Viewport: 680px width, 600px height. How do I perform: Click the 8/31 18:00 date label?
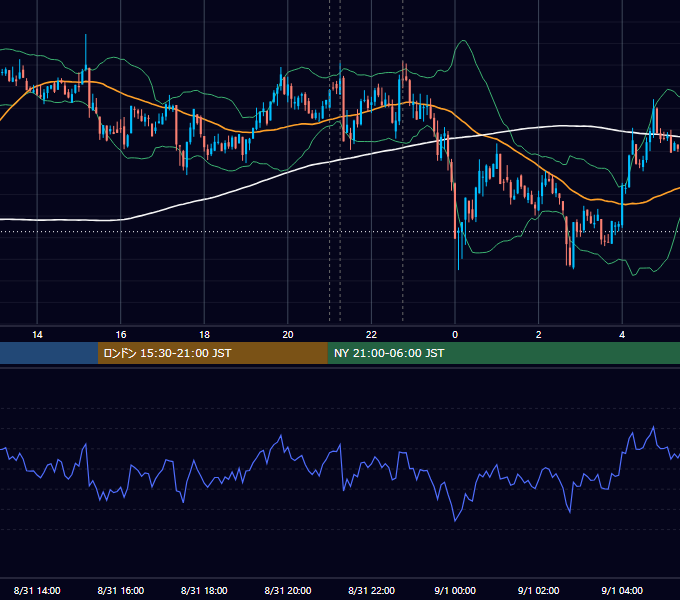[204, 590]
